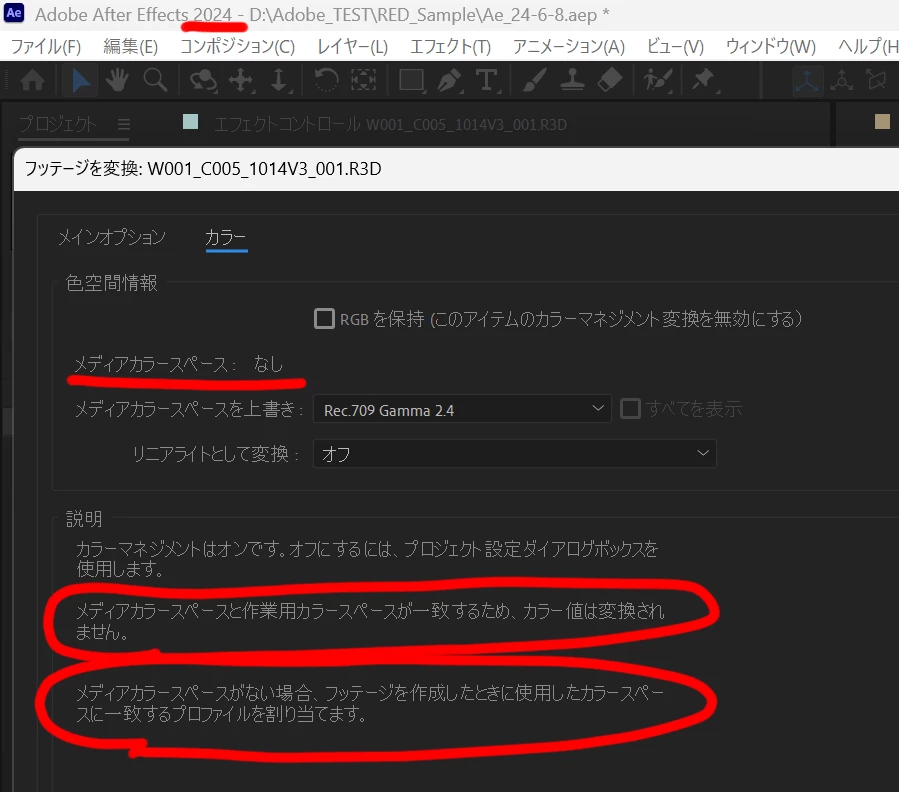Open the ファイル(F) menu
The image size is (899, 792).
(46, 46)
